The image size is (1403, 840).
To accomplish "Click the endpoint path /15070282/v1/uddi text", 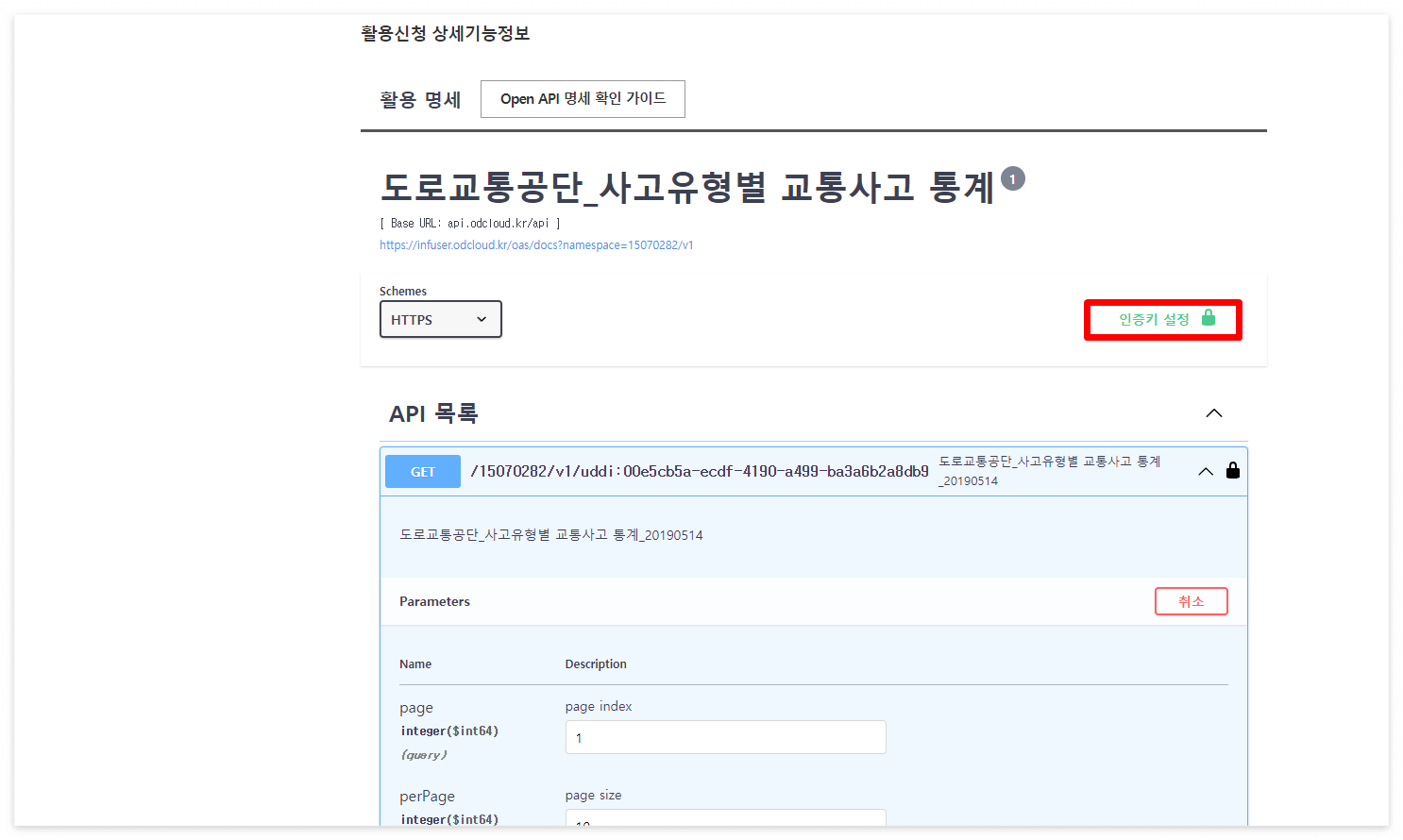I will tap(700, 471).
